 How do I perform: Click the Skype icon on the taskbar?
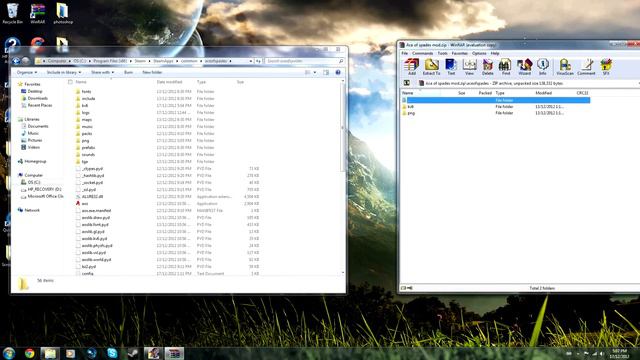112,353
